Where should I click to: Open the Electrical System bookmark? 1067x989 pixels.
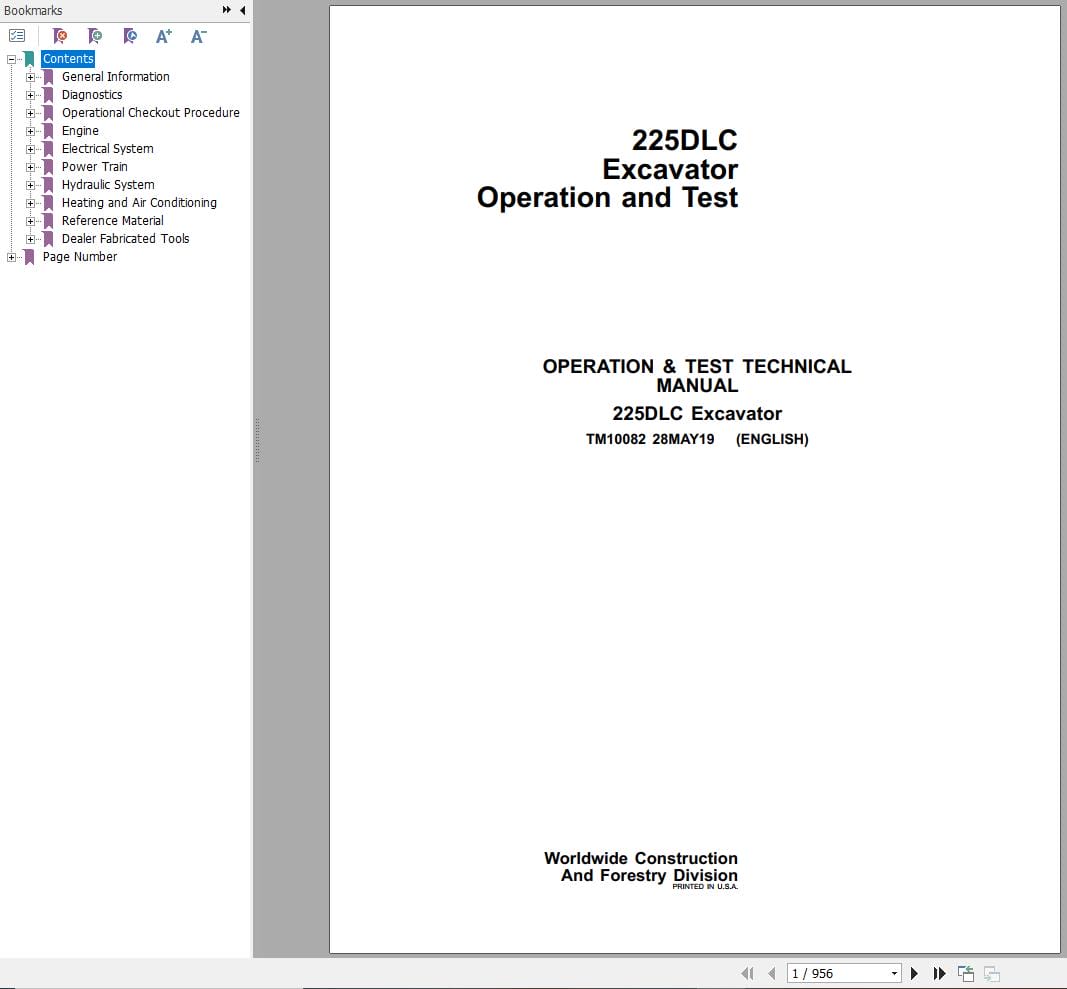(108, 148)
